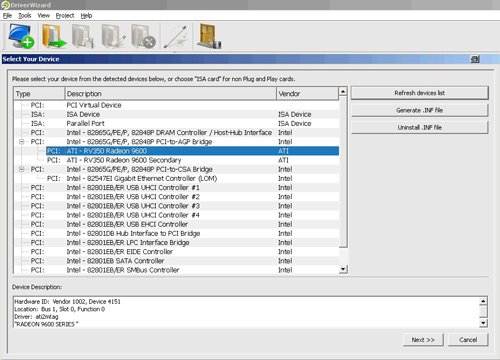500x360 pixels.
Task: Select ATI - RV350 Radeon 9600 row
Action: click(192, 151)
